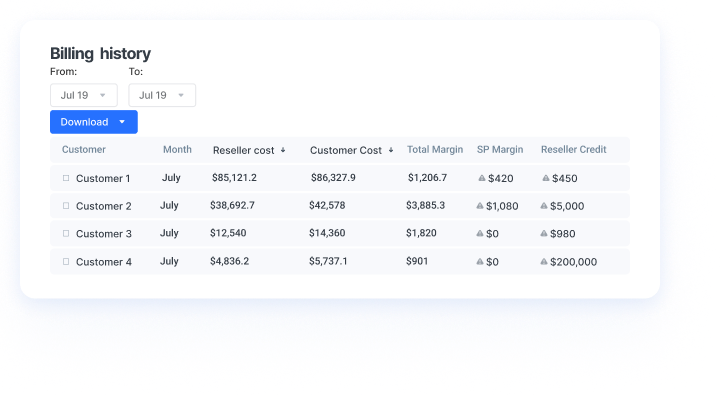Click the triangle icon beside Customer 1's $420 SP Margin
The width and height of the screenshot is (720, 399).
pos(482,178)
